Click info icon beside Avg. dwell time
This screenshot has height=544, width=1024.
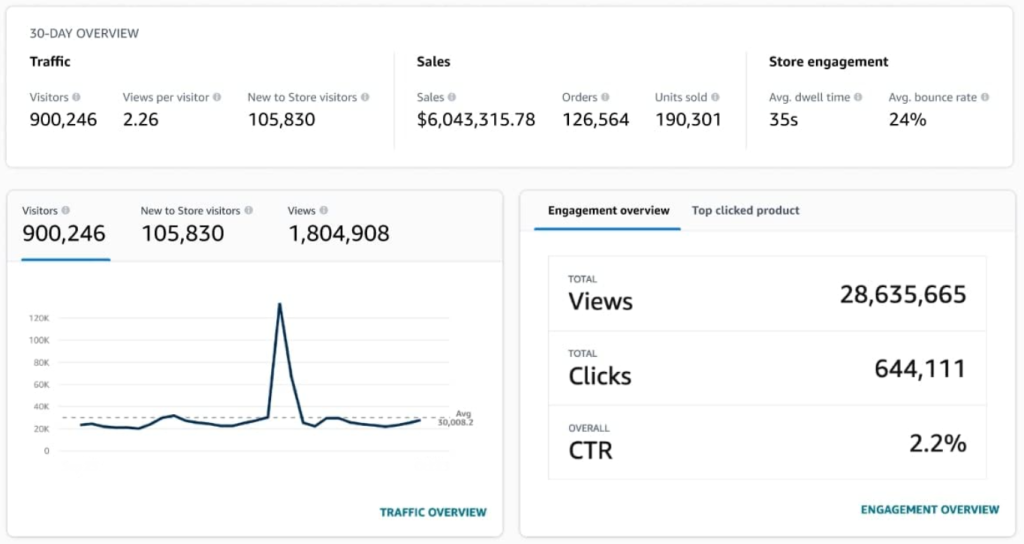(858, 98)
